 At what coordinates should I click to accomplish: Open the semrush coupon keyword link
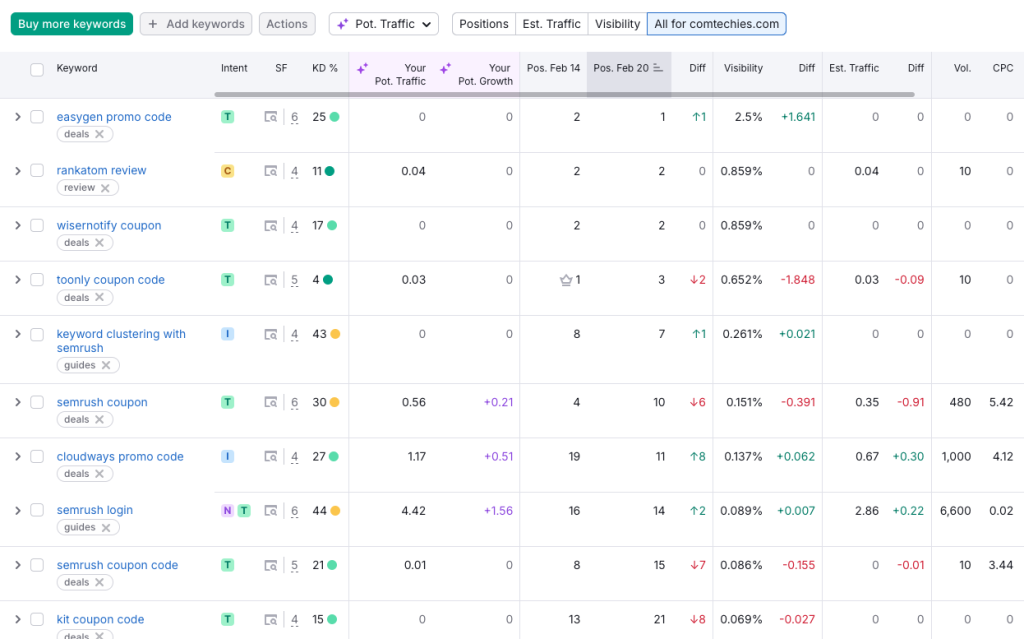tap(101, 401)
